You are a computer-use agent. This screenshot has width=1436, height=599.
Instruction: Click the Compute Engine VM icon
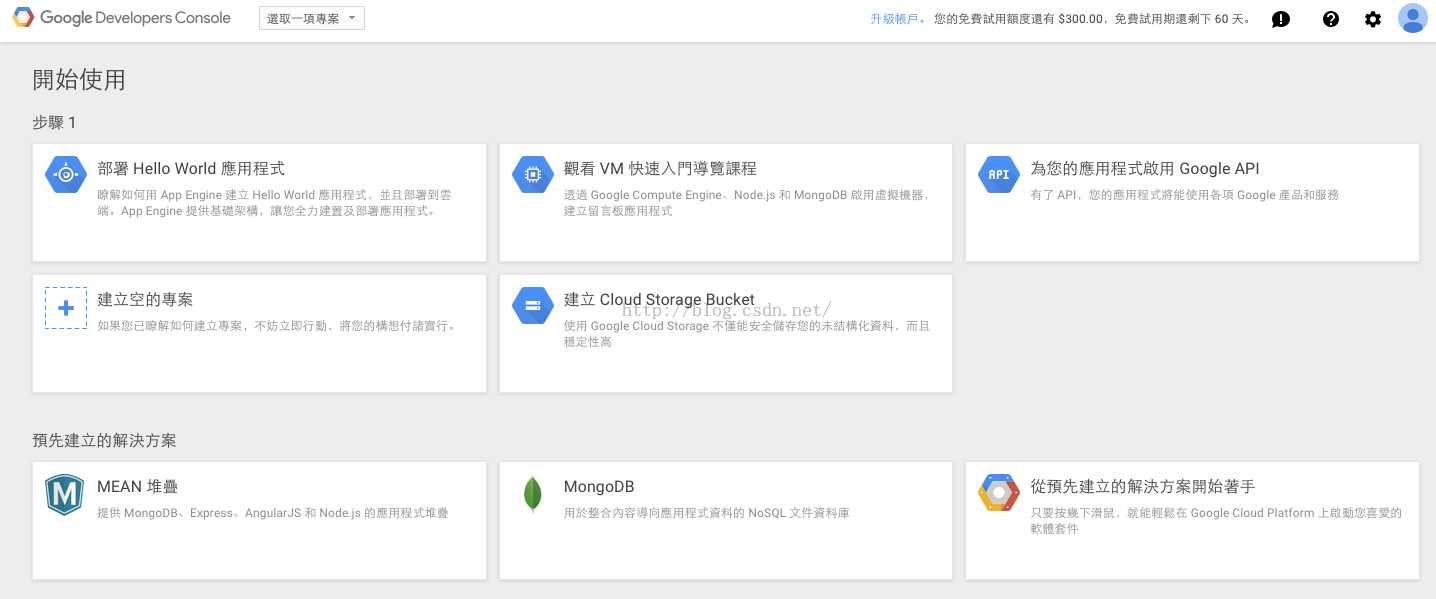click(532, 174)
